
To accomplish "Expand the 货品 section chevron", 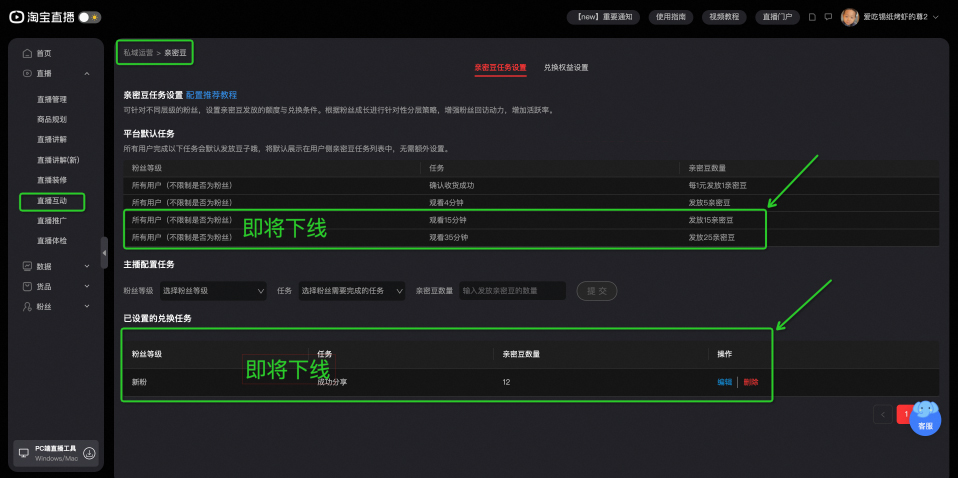I will (x=87, y=286).
